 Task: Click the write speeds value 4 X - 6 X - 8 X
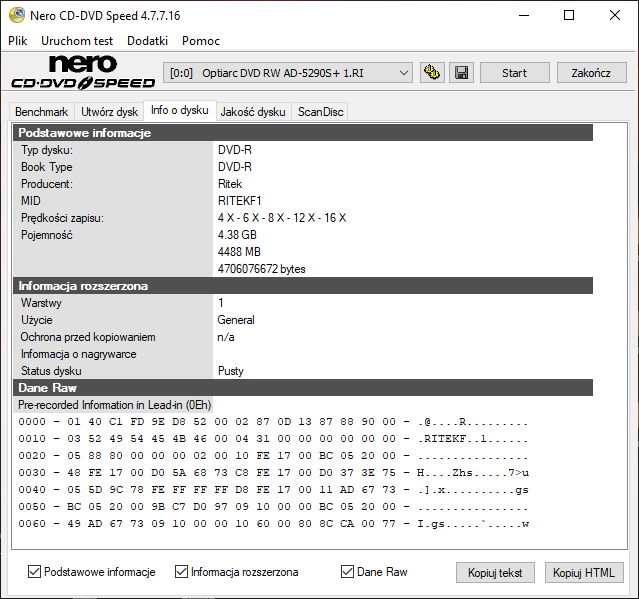tap(282, 218)
